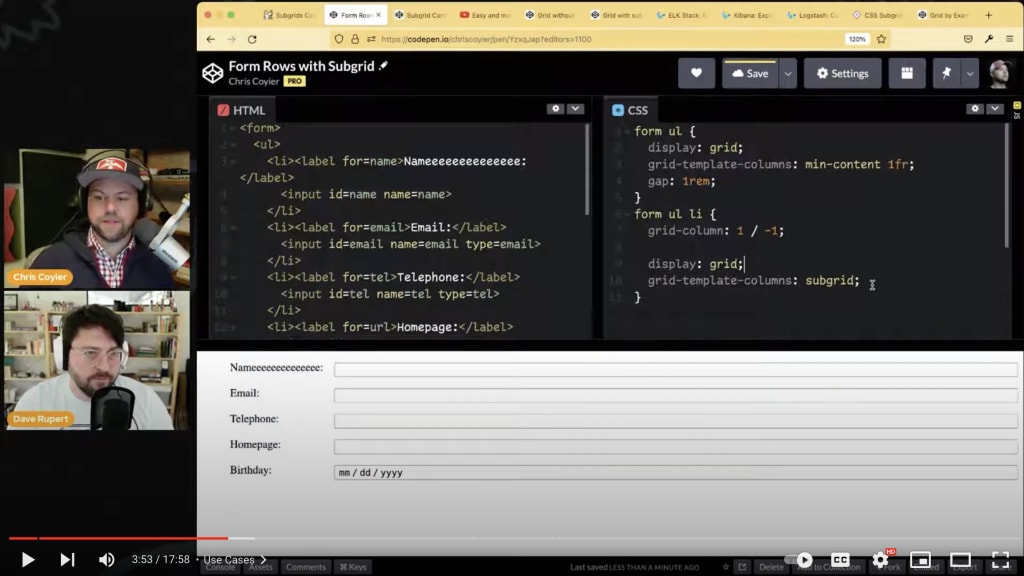Click the codepen.io URL address bar
The image size is (1024, 576).
point(487,39)
